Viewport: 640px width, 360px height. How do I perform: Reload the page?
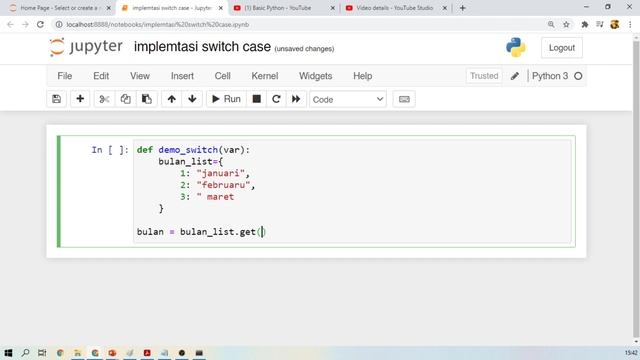40,24
